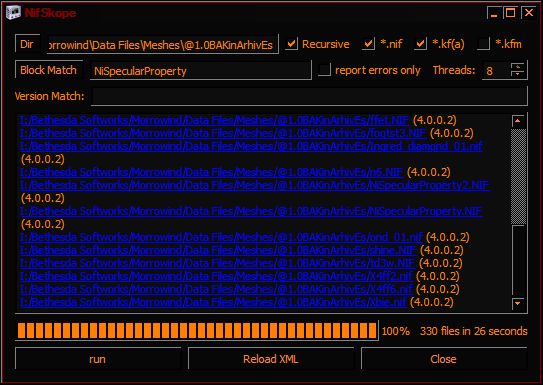543x385 pixels.
Task: Click the Dir button
Action: click(27, 44)
